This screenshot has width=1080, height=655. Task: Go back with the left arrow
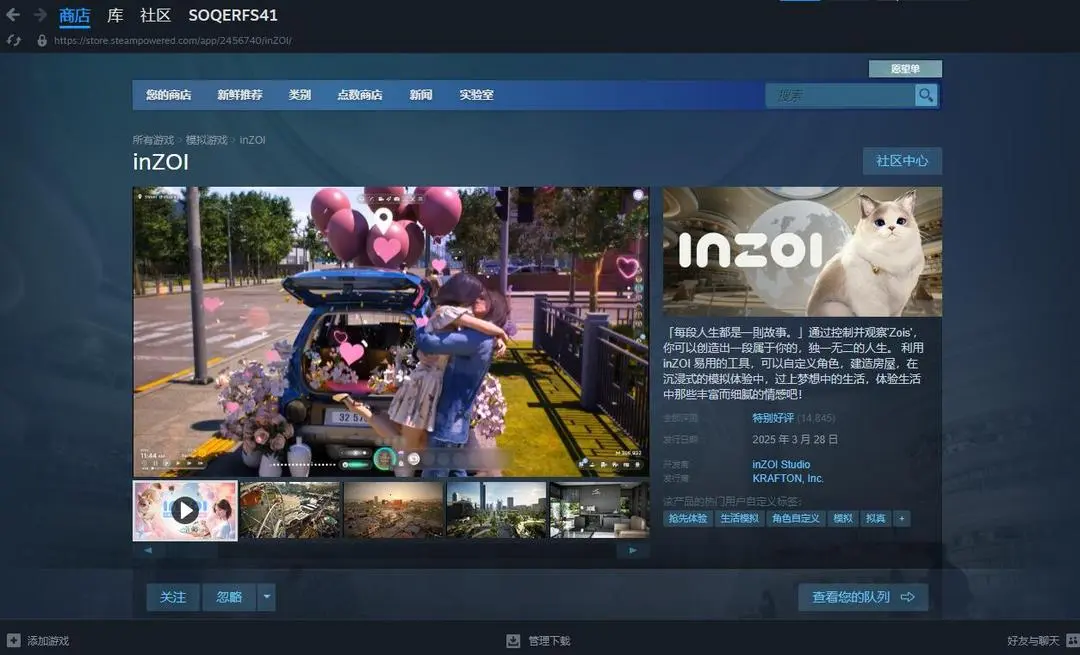coord(13,14)
